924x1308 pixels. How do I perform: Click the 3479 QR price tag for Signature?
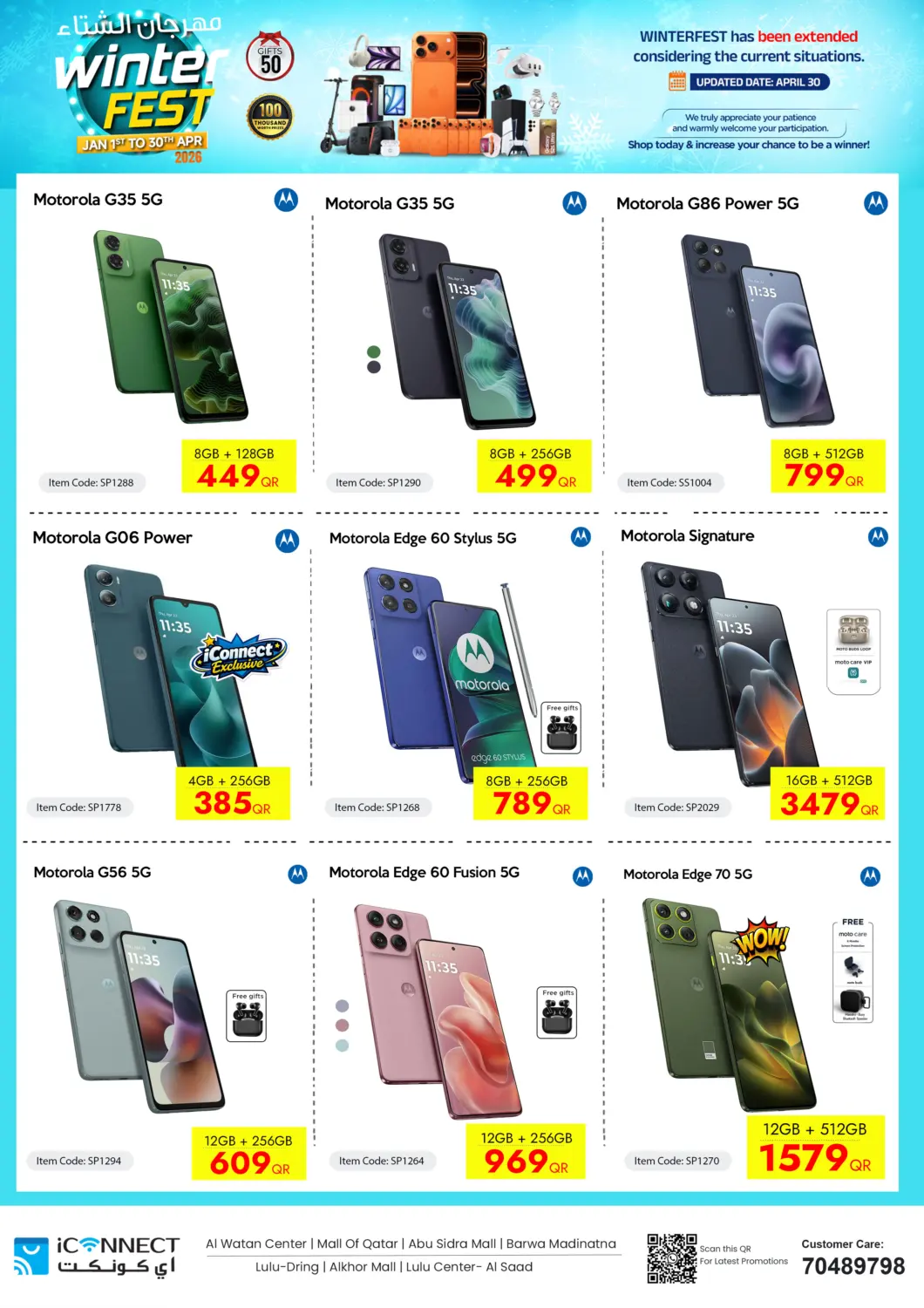(828, 794)
